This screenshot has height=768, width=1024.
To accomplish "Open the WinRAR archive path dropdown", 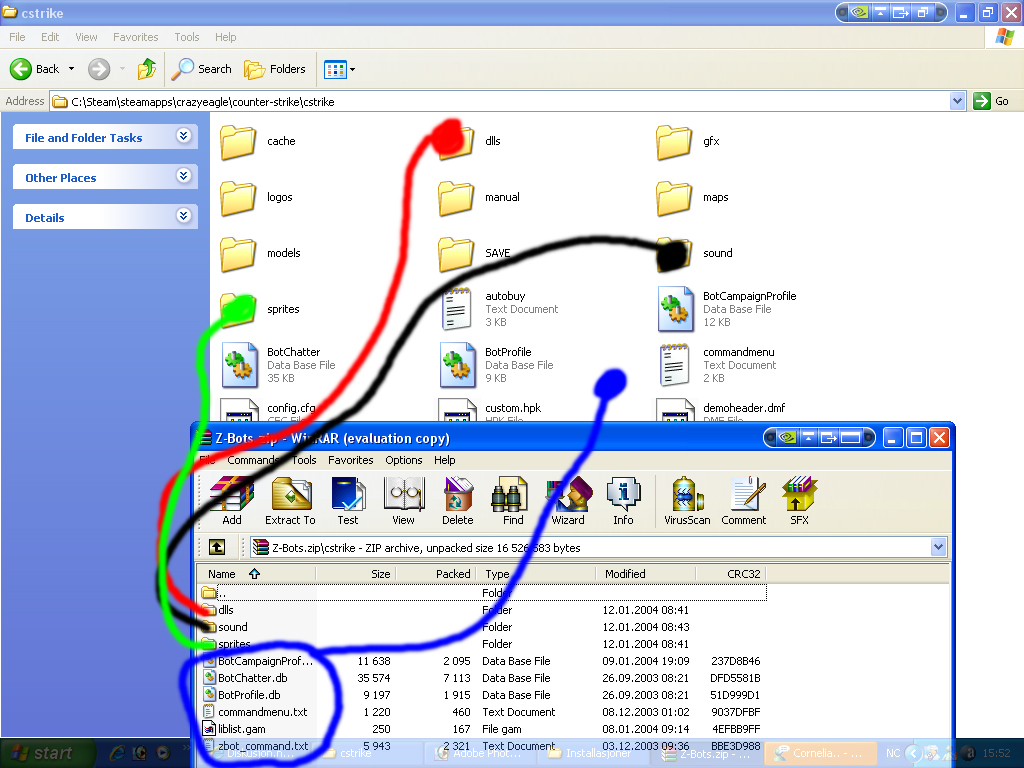I will [x=938, y=547].
